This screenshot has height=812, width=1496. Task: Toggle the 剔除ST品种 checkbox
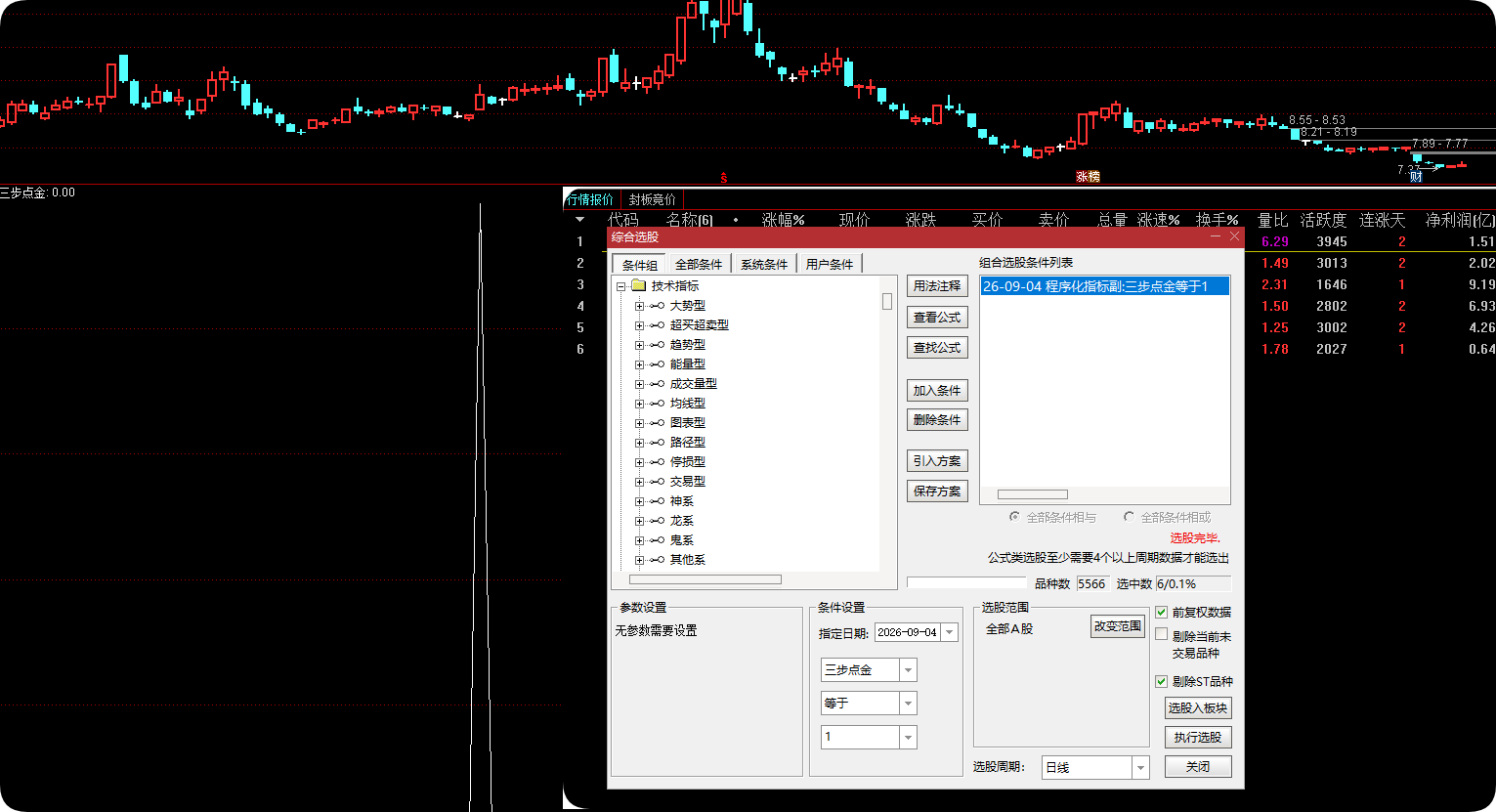pyautogui.click(x=1162, y=681)
